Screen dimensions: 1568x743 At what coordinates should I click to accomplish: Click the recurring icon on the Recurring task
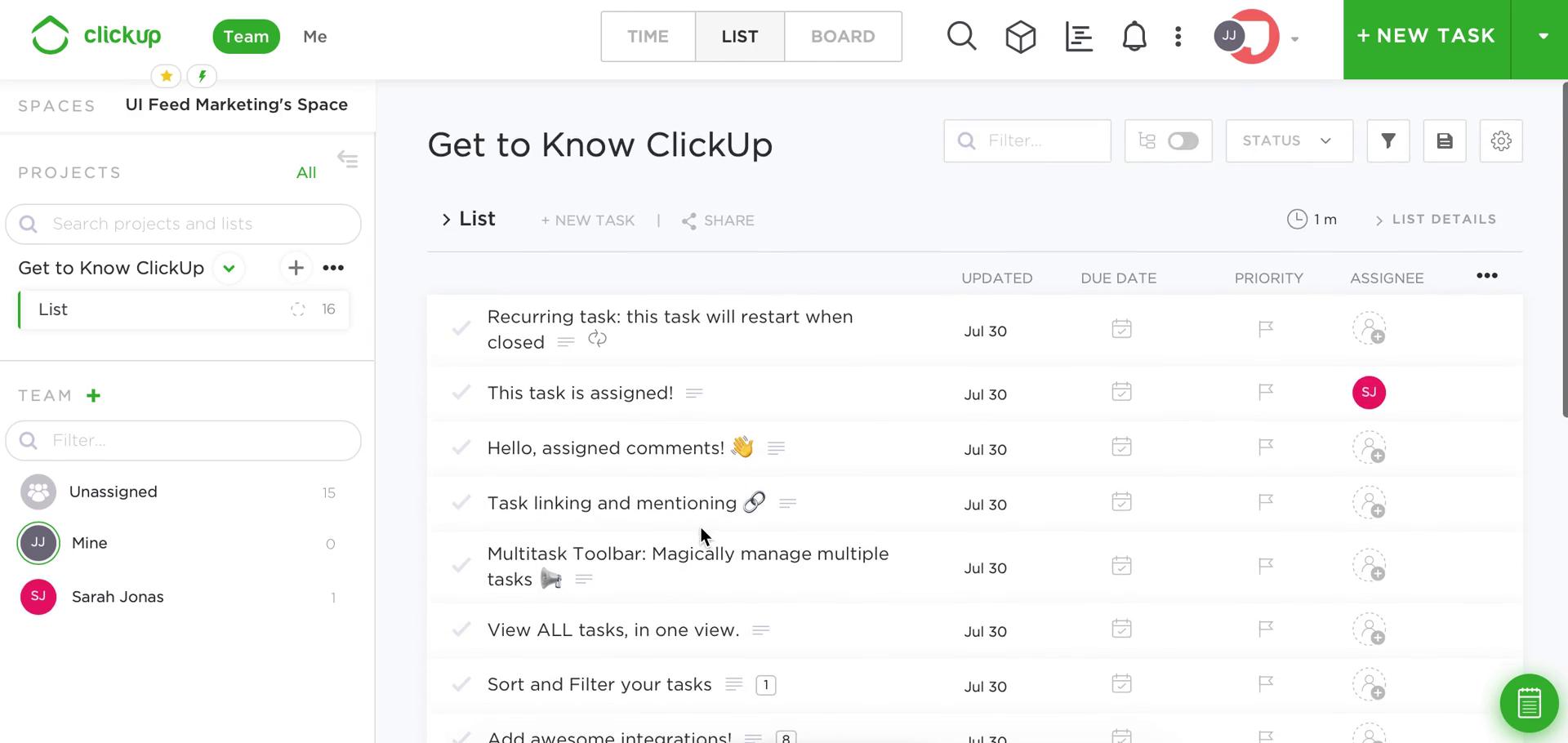pyautogui.click(x=597, y=339)
